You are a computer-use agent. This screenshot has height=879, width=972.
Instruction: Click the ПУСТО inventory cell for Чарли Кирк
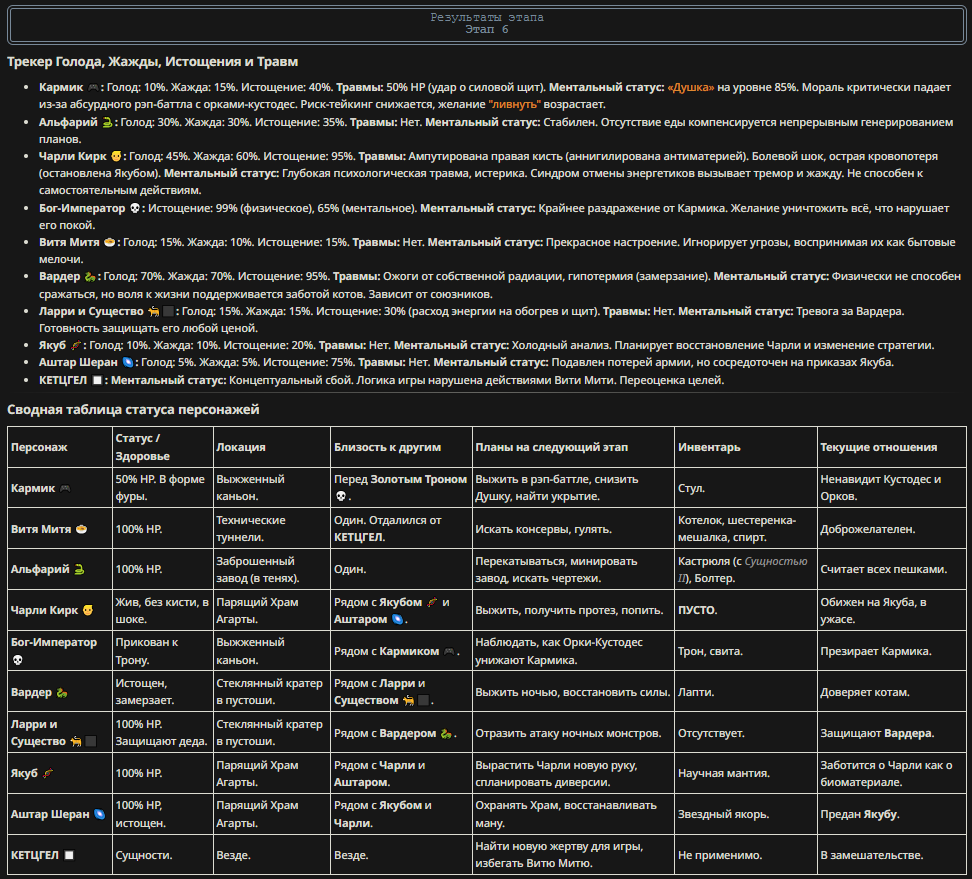tap(697, 611)
